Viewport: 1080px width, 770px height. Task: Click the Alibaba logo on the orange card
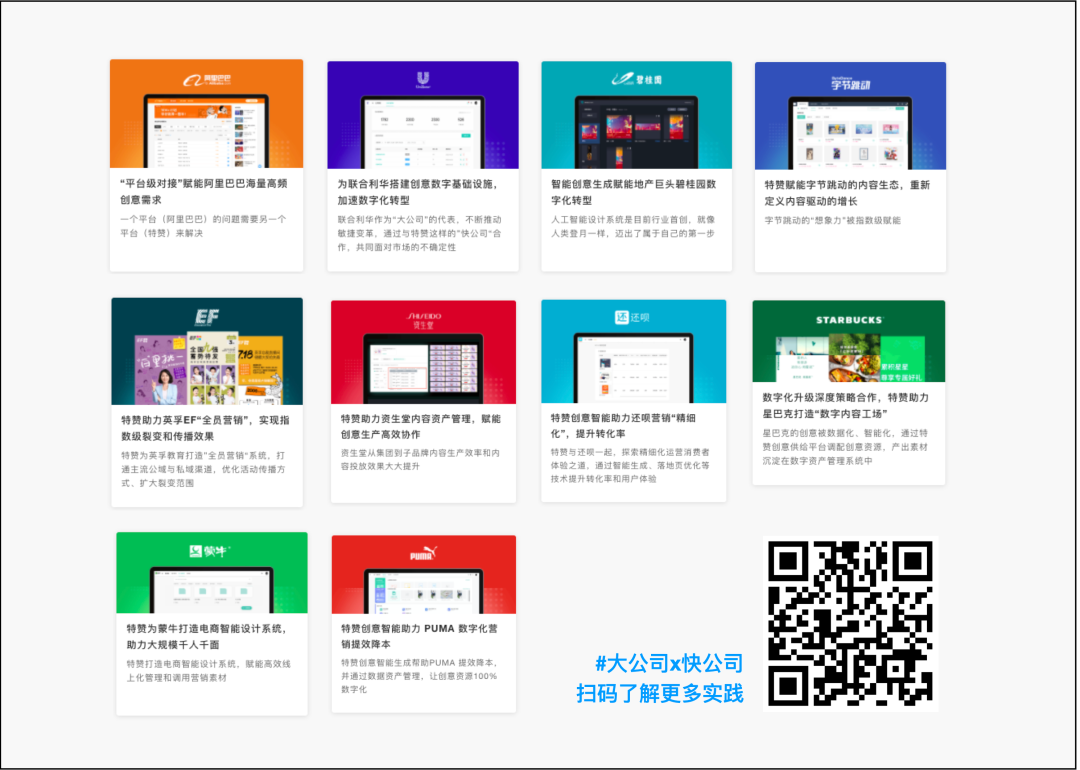coord(206,79)
